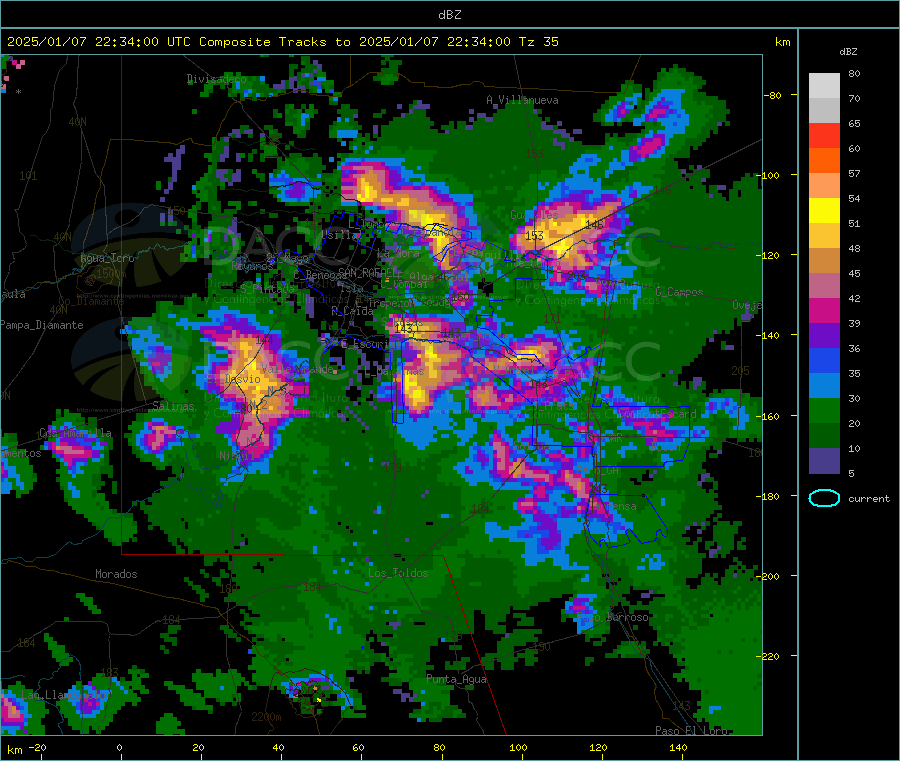This screenshot has width=900, height=761.
Task: Select the 'Morados' place label
Action: pos(116,574)
